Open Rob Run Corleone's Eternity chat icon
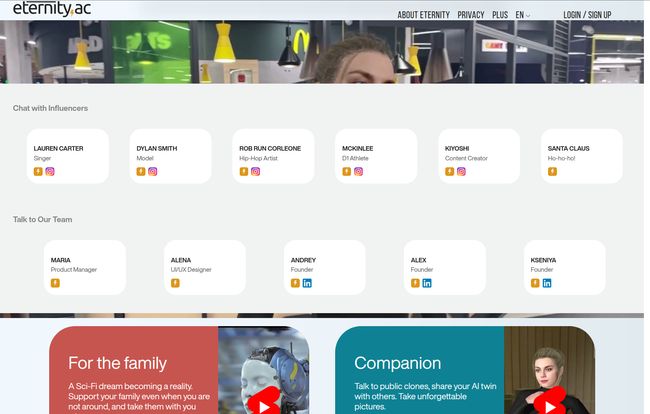 coord(244,172)
